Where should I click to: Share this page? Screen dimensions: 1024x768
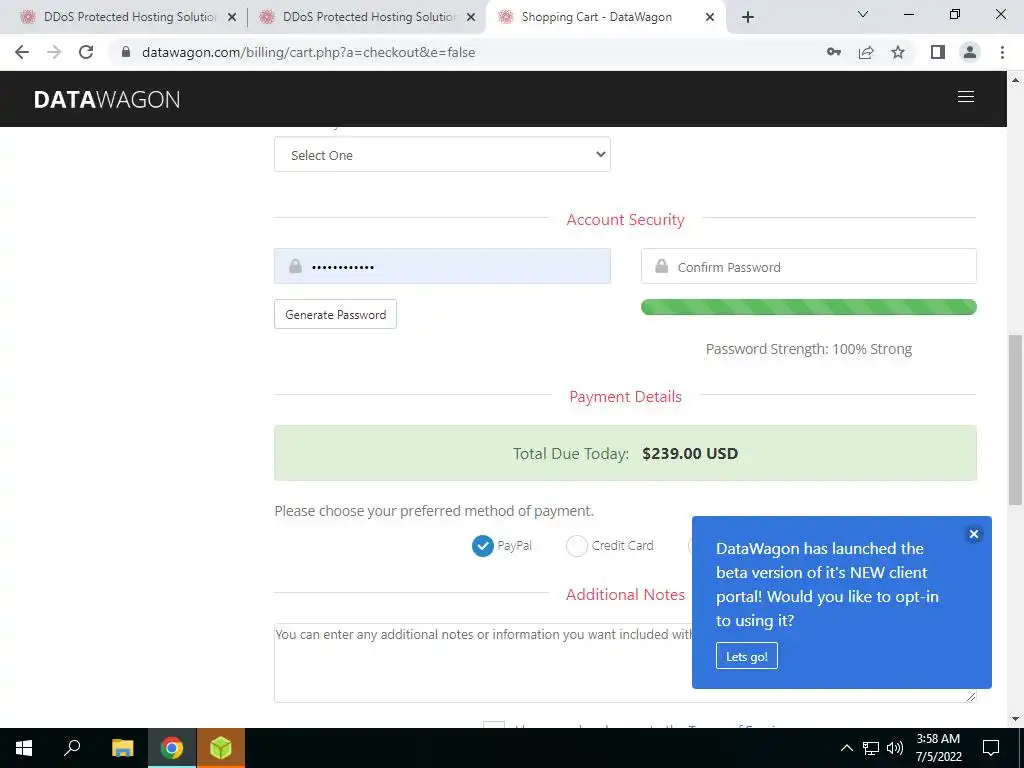pos(866,52)
